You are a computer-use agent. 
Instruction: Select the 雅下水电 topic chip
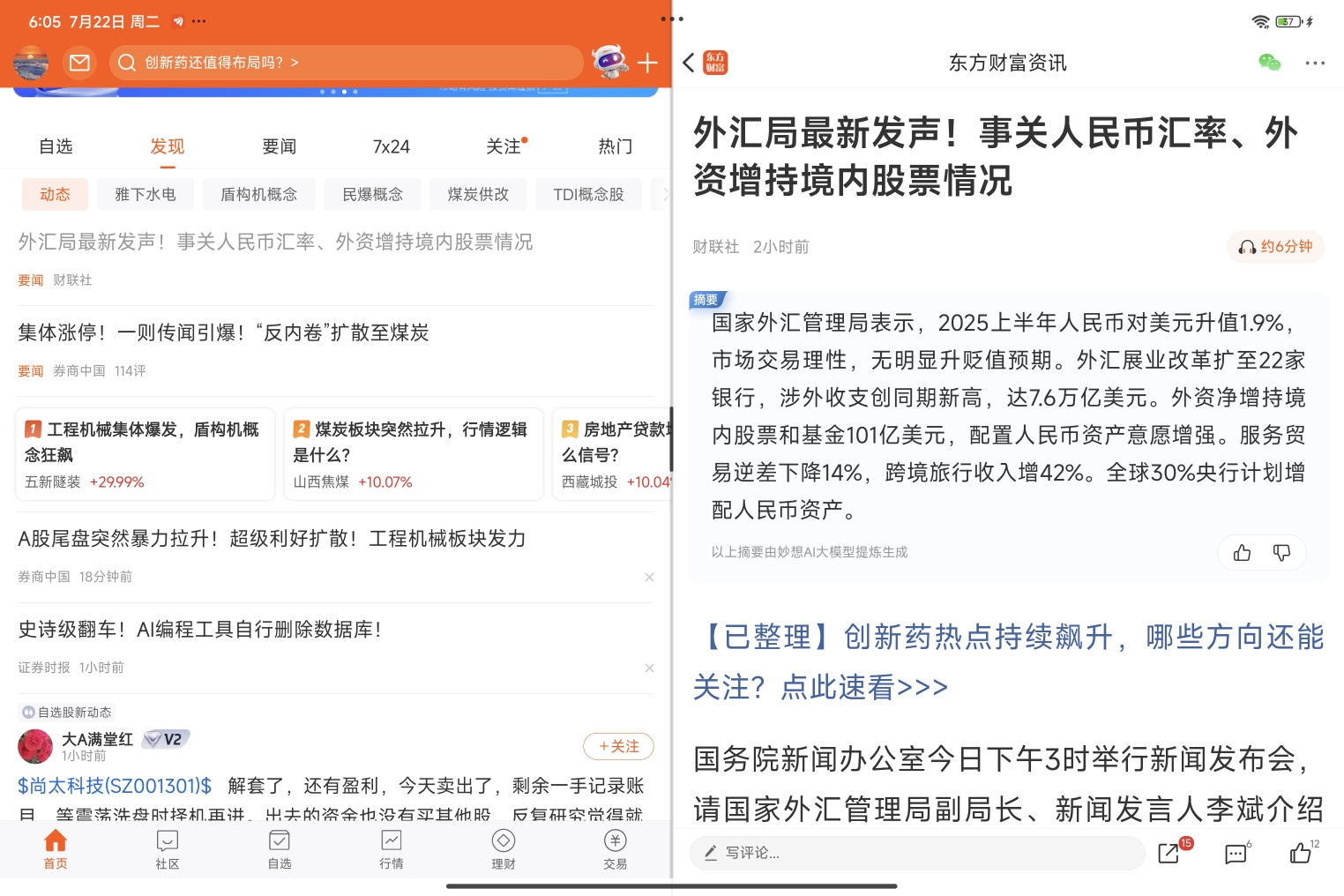pyautogui.click(x=146, y=194)
